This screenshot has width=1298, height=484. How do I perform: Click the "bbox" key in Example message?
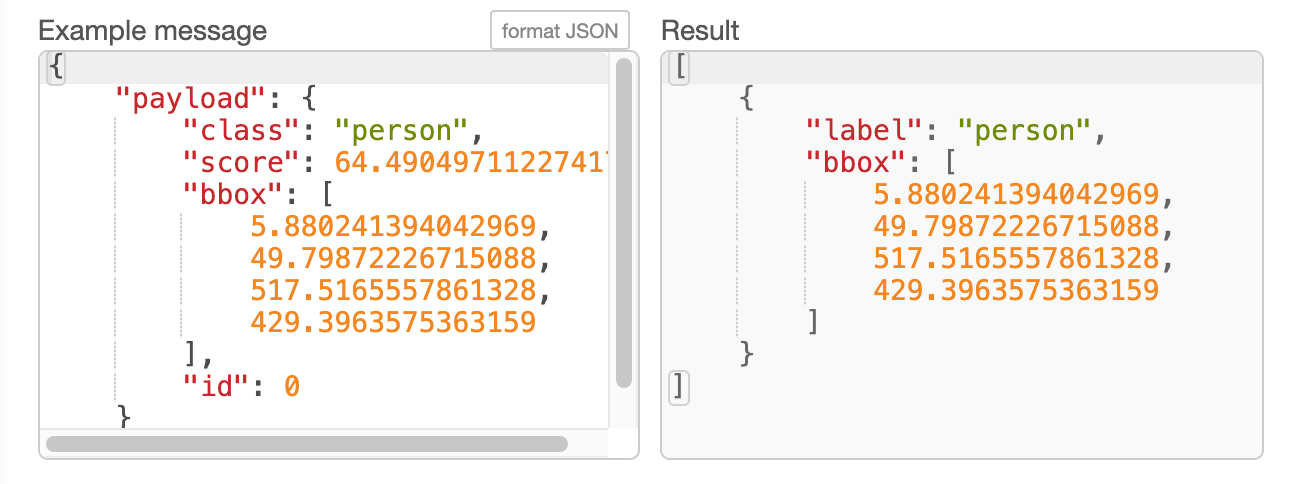226,194
